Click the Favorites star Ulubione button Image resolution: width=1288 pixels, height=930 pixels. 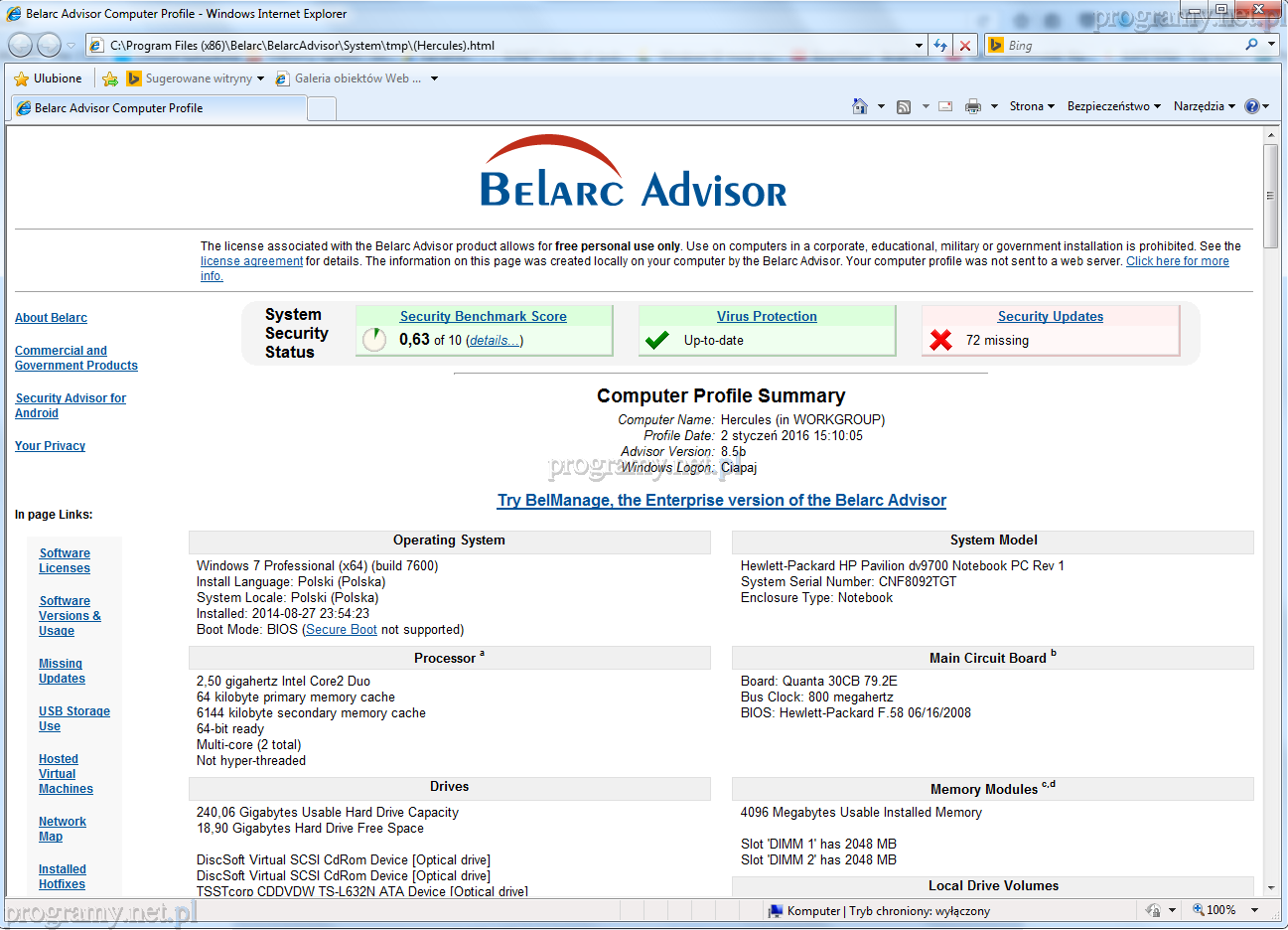pyautogui.click(x=48, y=78)
